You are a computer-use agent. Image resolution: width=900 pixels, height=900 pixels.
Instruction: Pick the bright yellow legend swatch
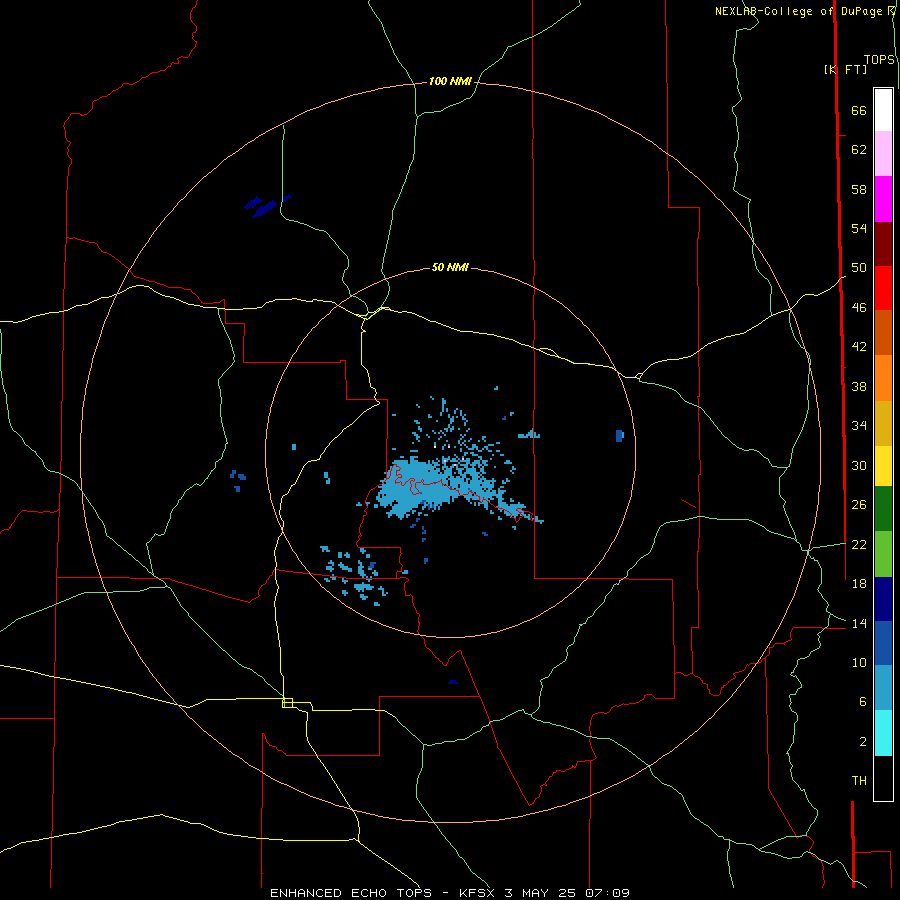click(x=883, y=465)
